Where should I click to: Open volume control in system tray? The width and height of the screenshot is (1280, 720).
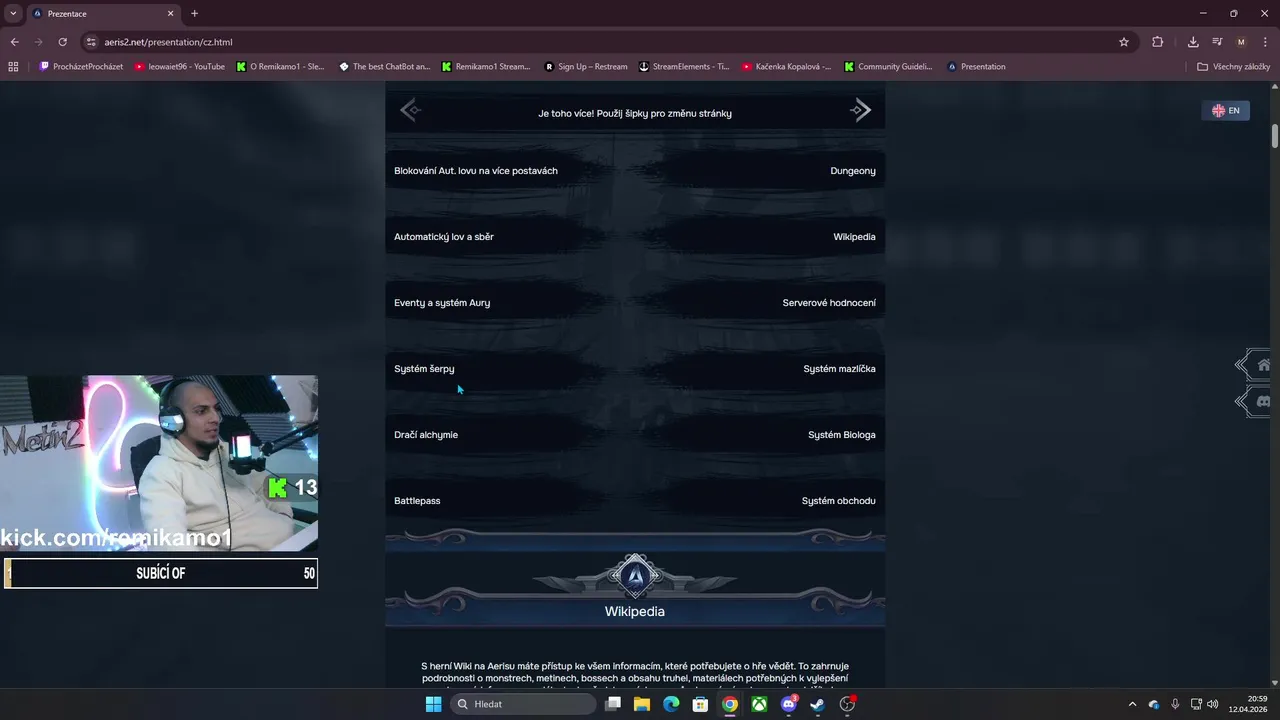click(x=1213, y=704)
